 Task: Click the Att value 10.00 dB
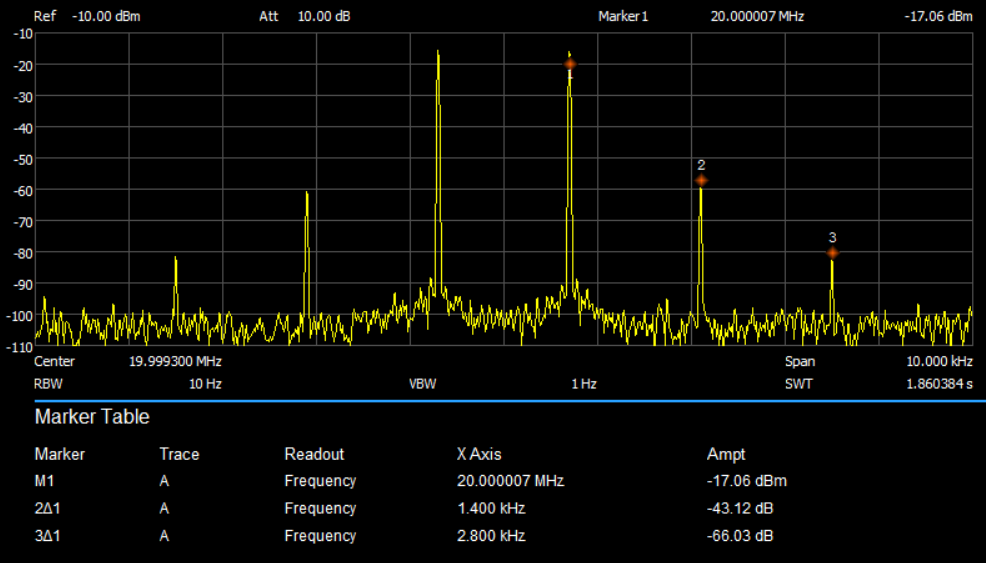point(324,17)
